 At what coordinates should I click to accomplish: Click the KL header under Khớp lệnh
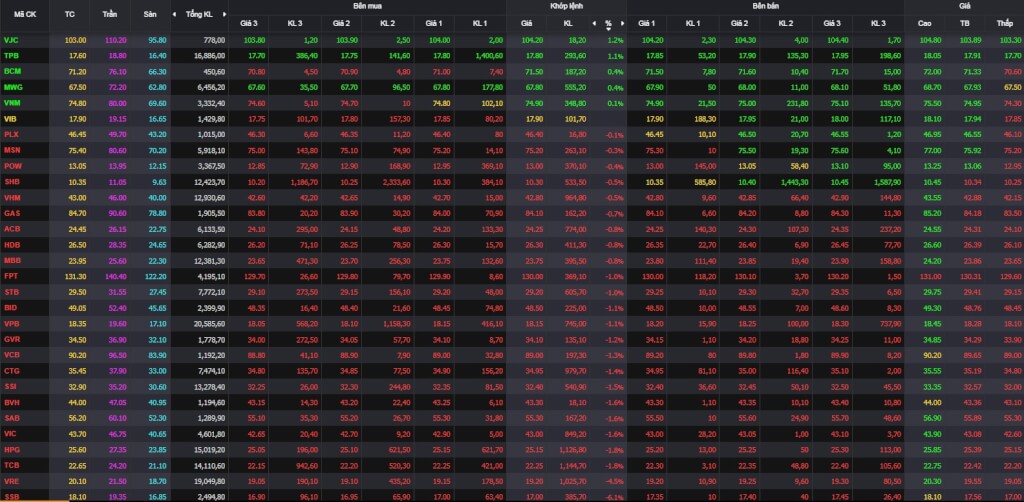568,23
